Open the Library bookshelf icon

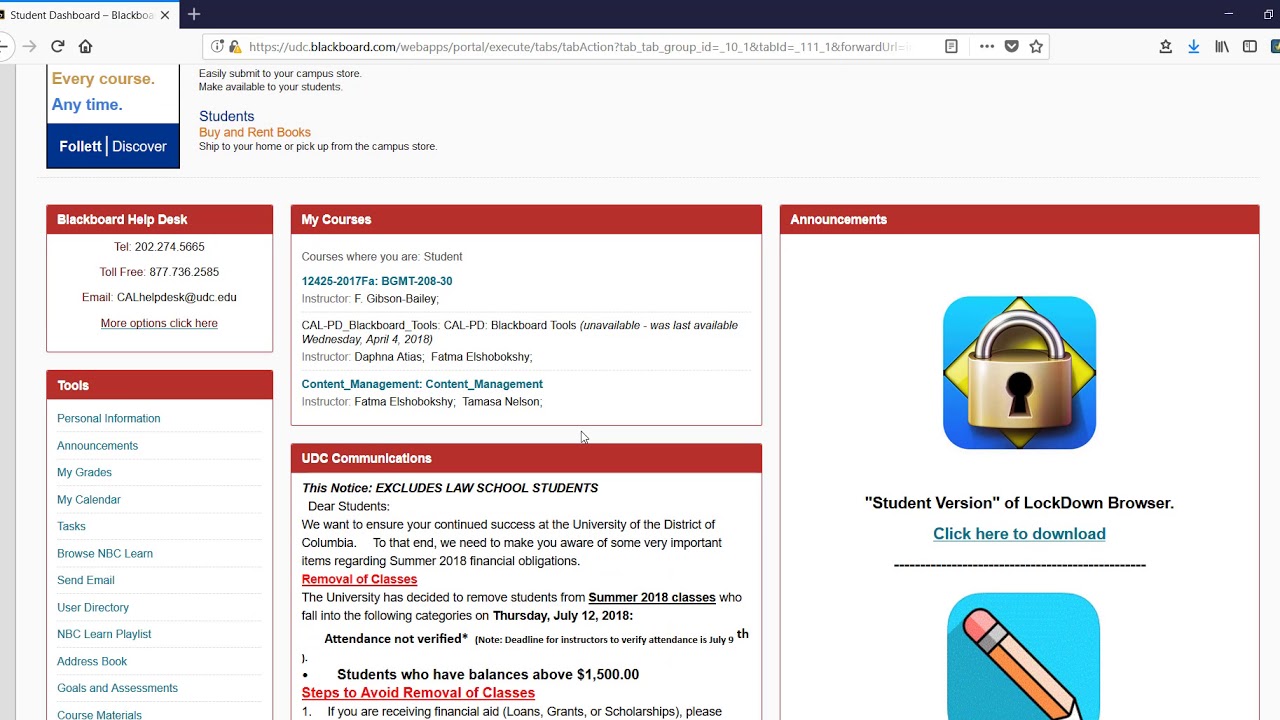coord(1222,46)
